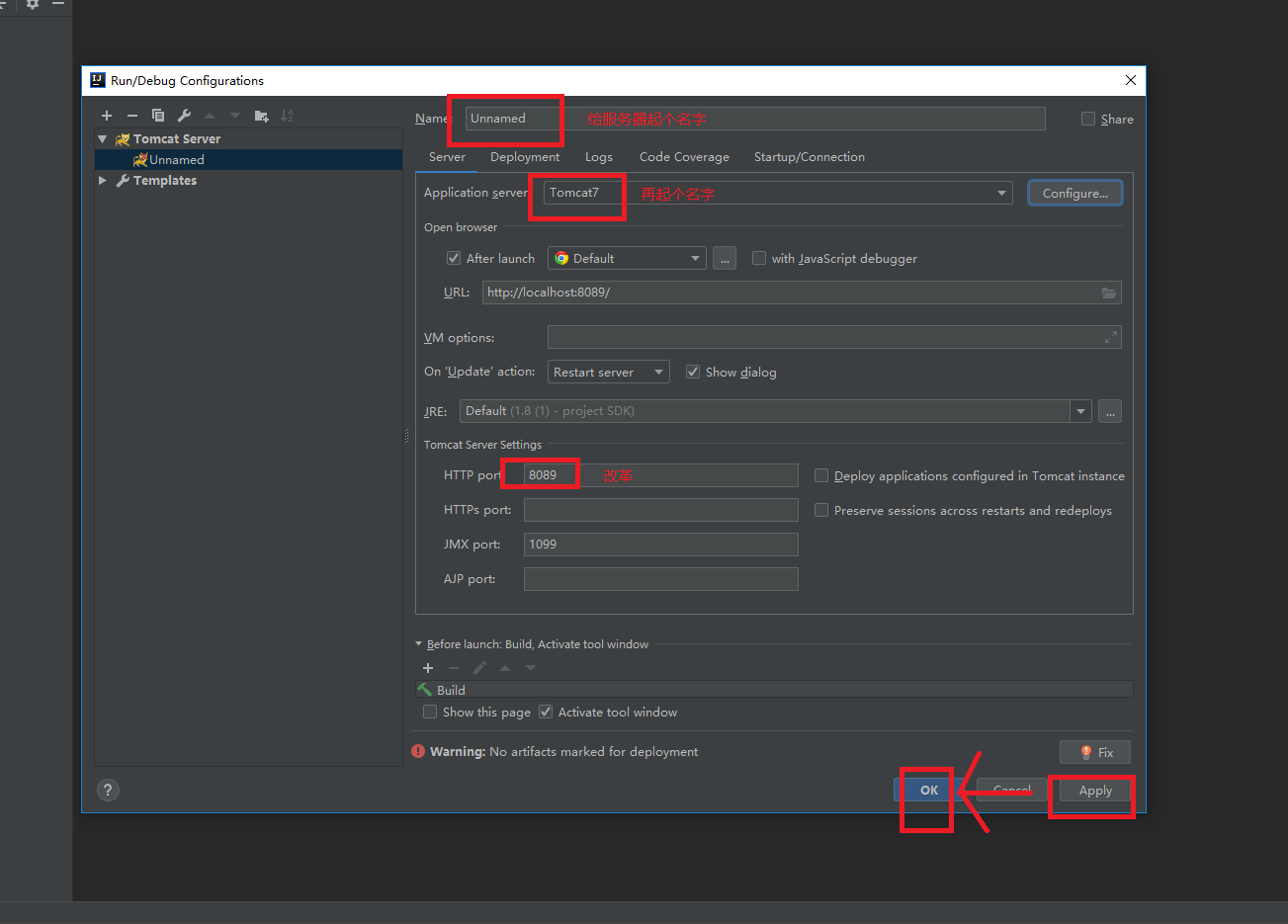Check the Show this page option

(x=430, y=712)
